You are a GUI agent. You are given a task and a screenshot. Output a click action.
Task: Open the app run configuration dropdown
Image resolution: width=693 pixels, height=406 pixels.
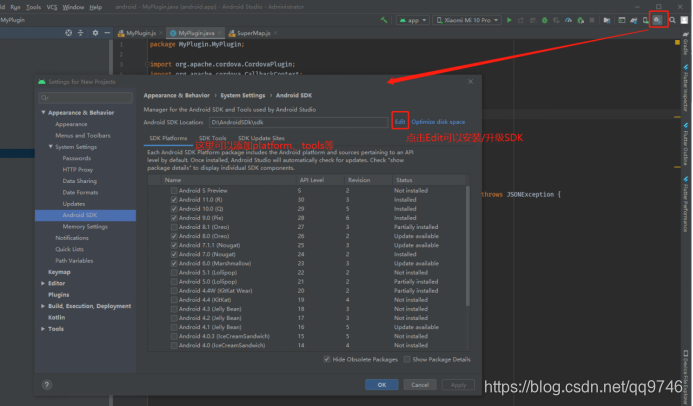(413, 20)
